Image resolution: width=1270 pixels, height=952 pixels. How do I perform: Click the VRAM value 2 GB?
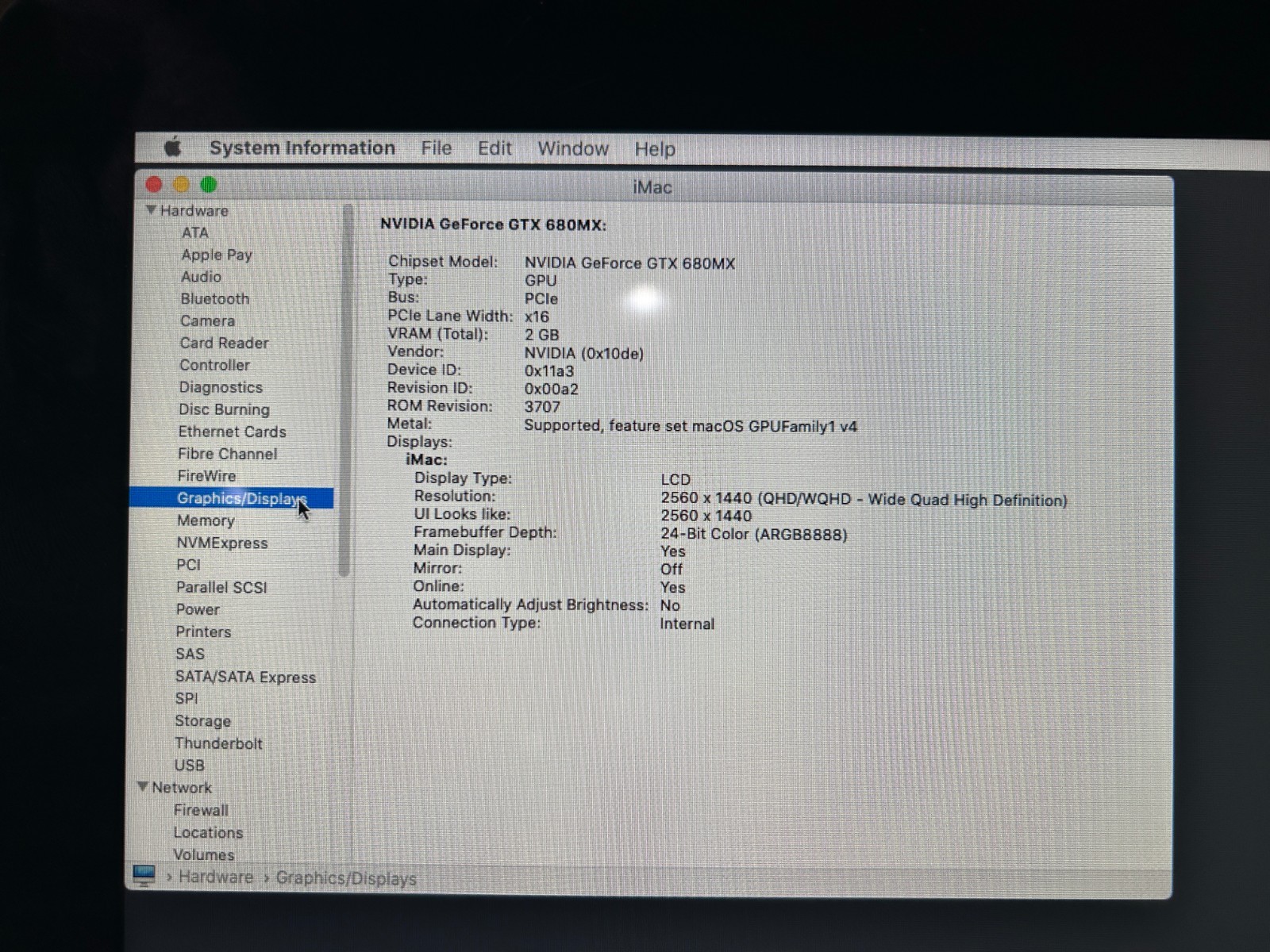(541, 335)
